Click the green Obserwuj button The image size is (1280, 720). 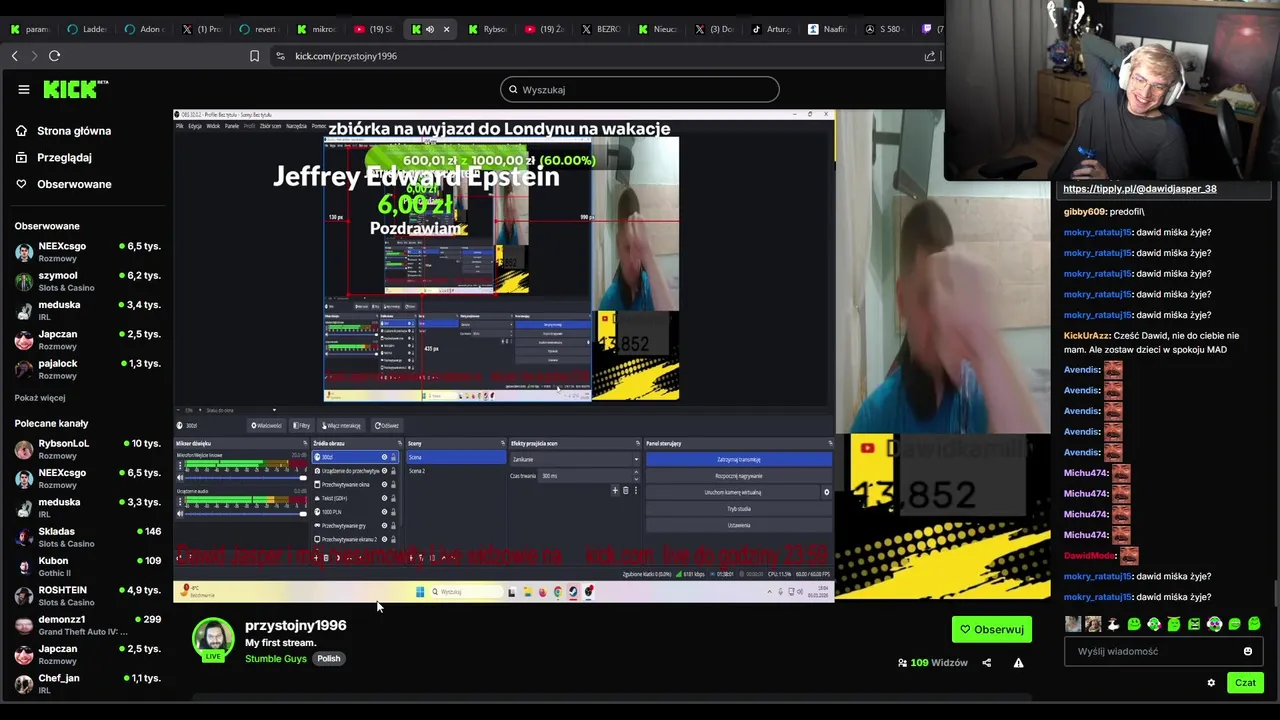[x=992, y=629]
